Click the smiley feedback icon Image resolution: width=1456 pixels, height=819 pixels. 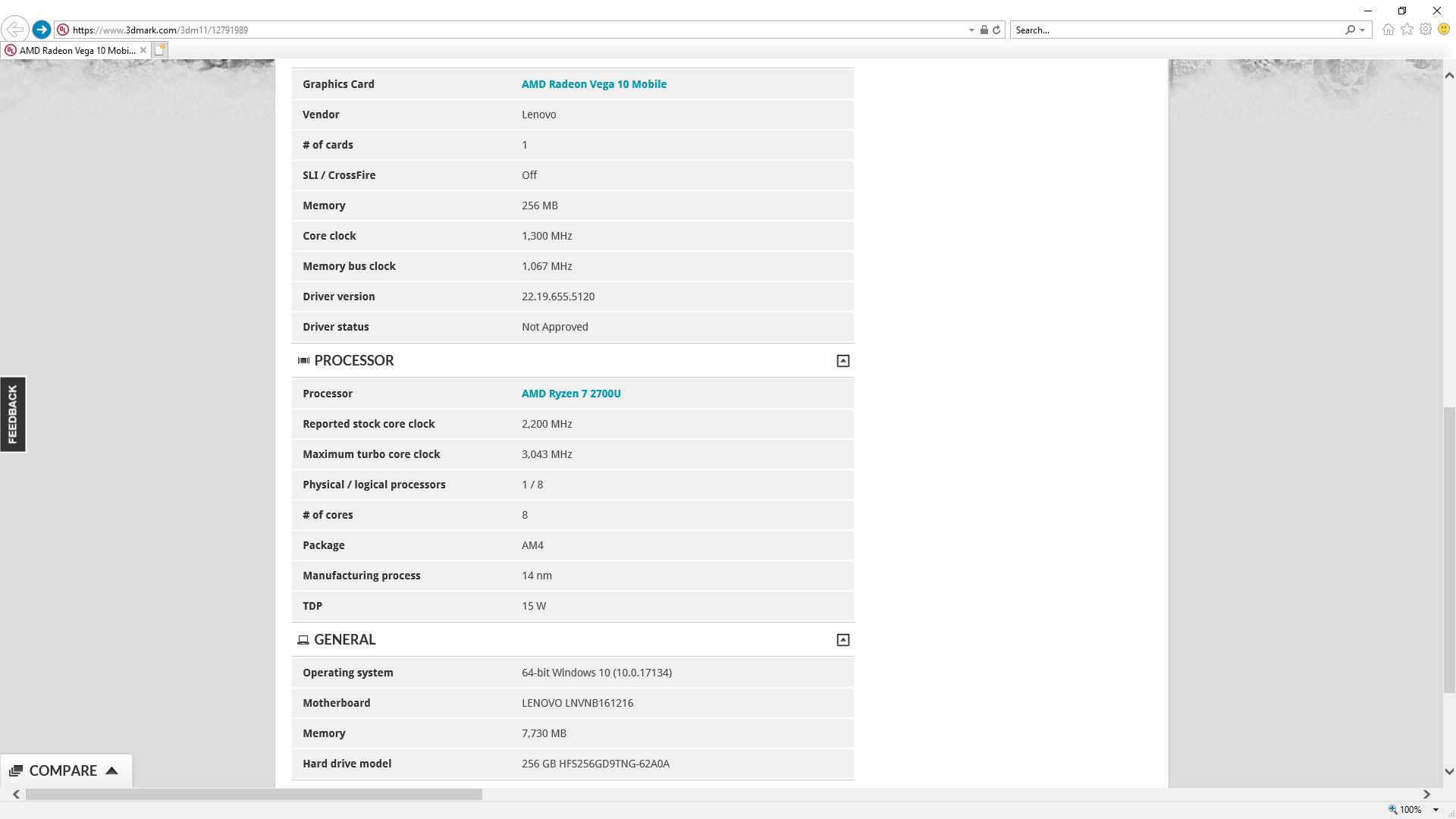click(1444, 30)
